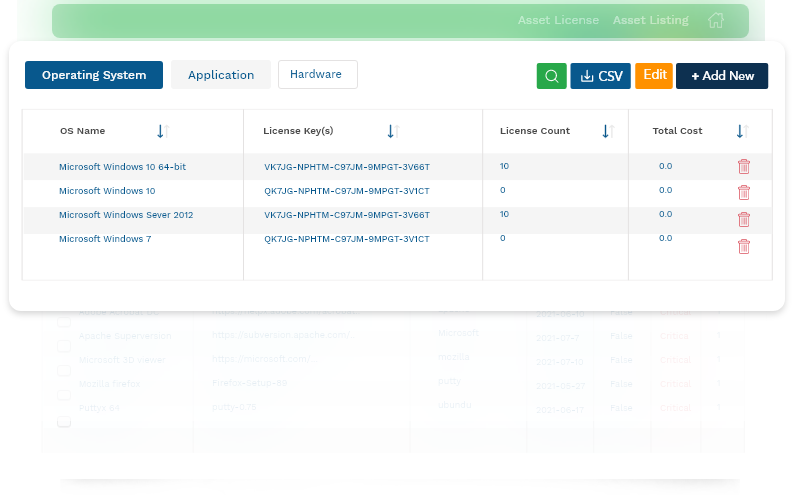Click total cost 0.0 for Microsoft Windows 7
This screenshot has height=495, width=794.
point(665,238)
